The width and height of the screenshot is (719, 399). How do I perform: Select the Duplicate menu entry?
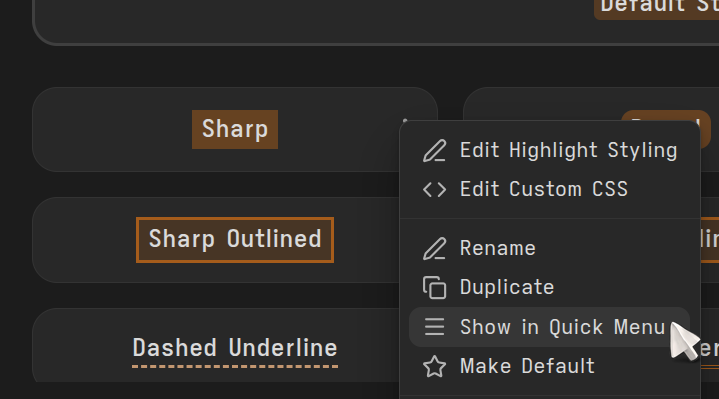(549, 288)
